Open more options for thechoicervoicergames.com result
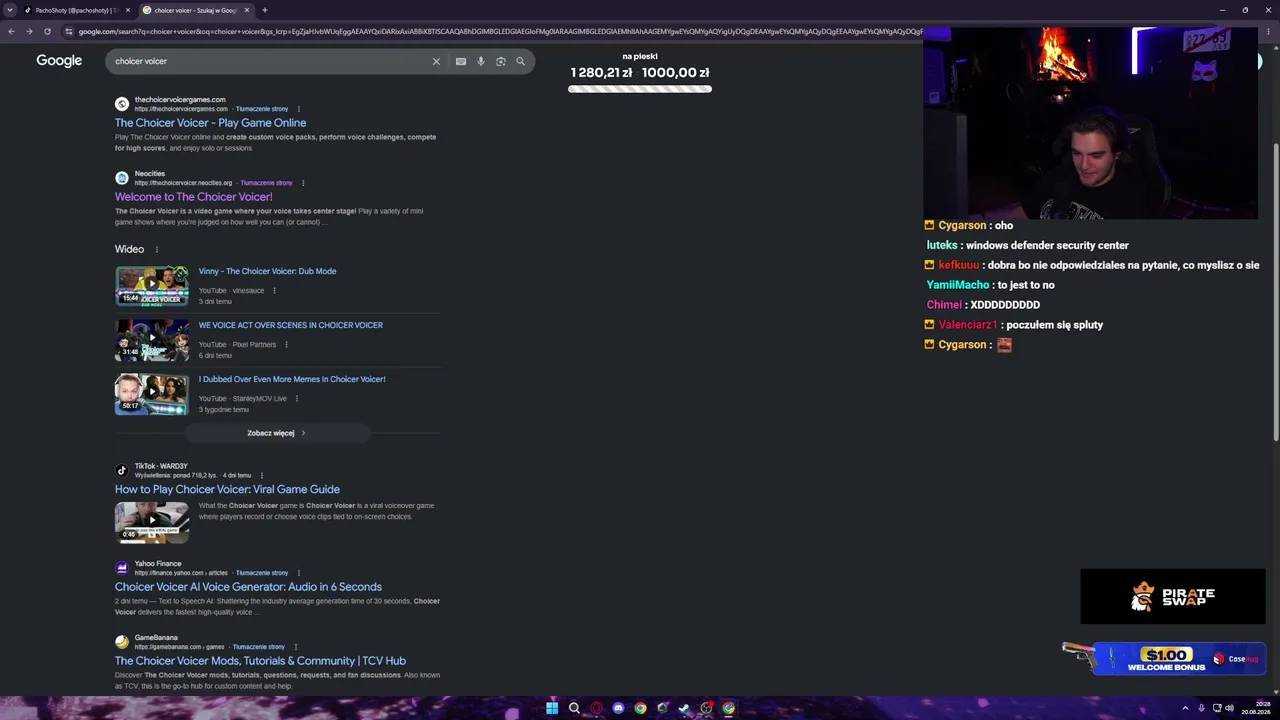The width and height of the screenshot is (1280, 720). [x=299, y=109]
